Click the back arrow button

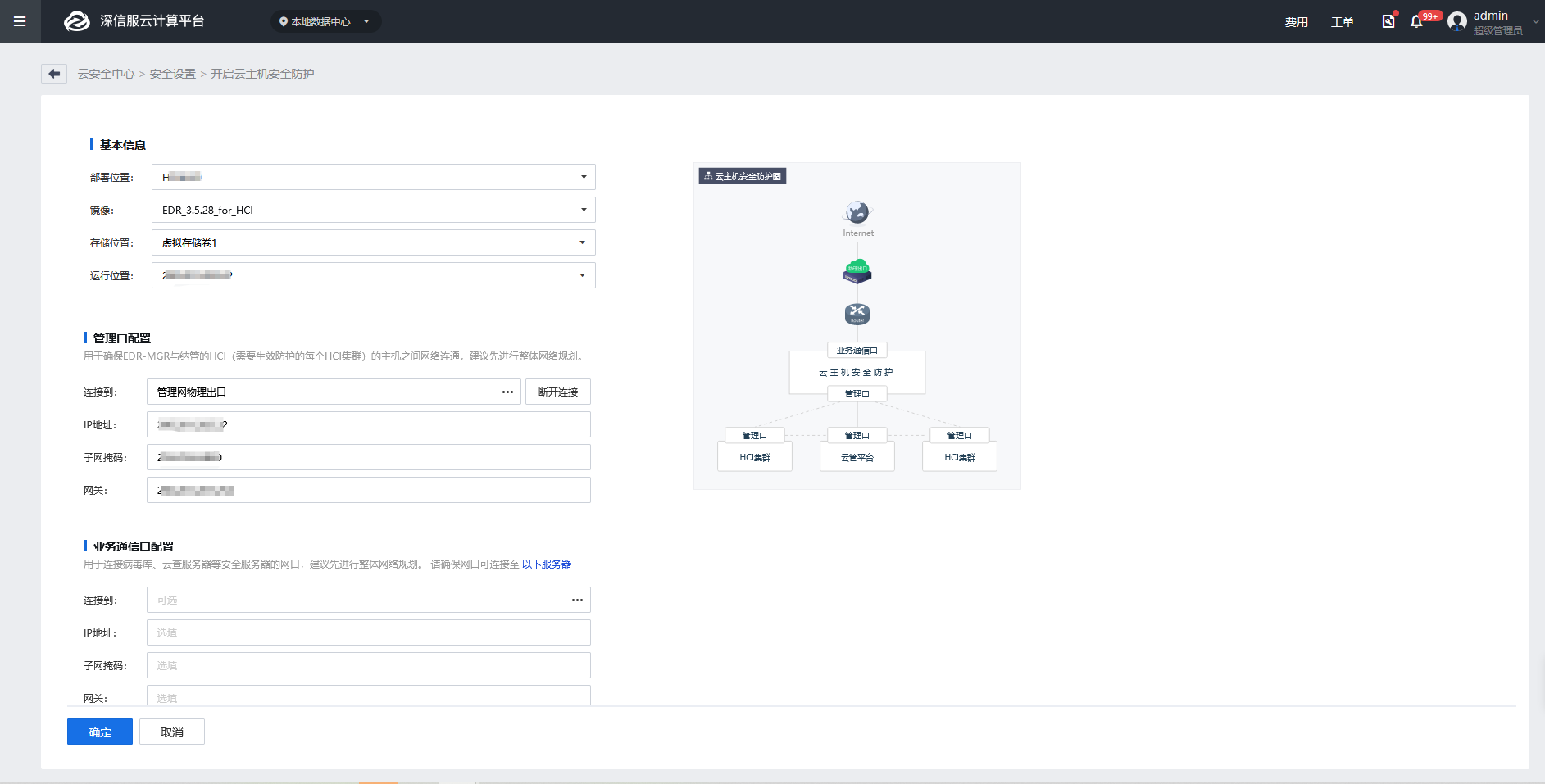pyautogui.click(x=54, y=74)
